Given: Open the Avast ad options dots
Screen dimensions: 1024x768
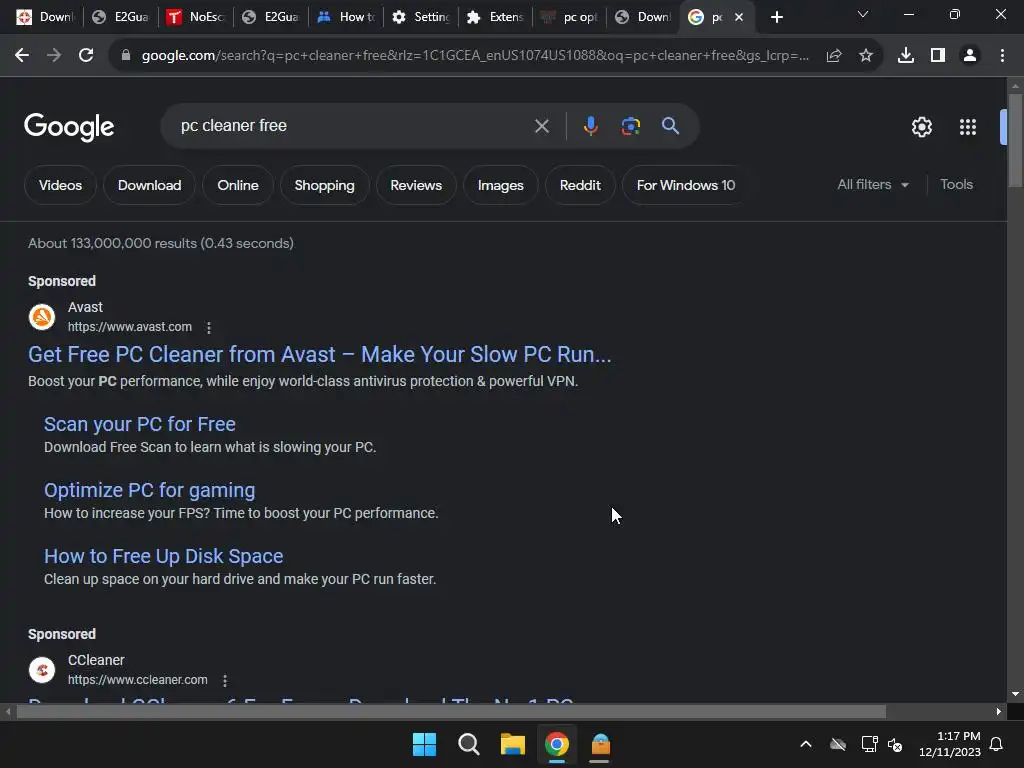Looking at the screenshot, I should click(209, 328).
